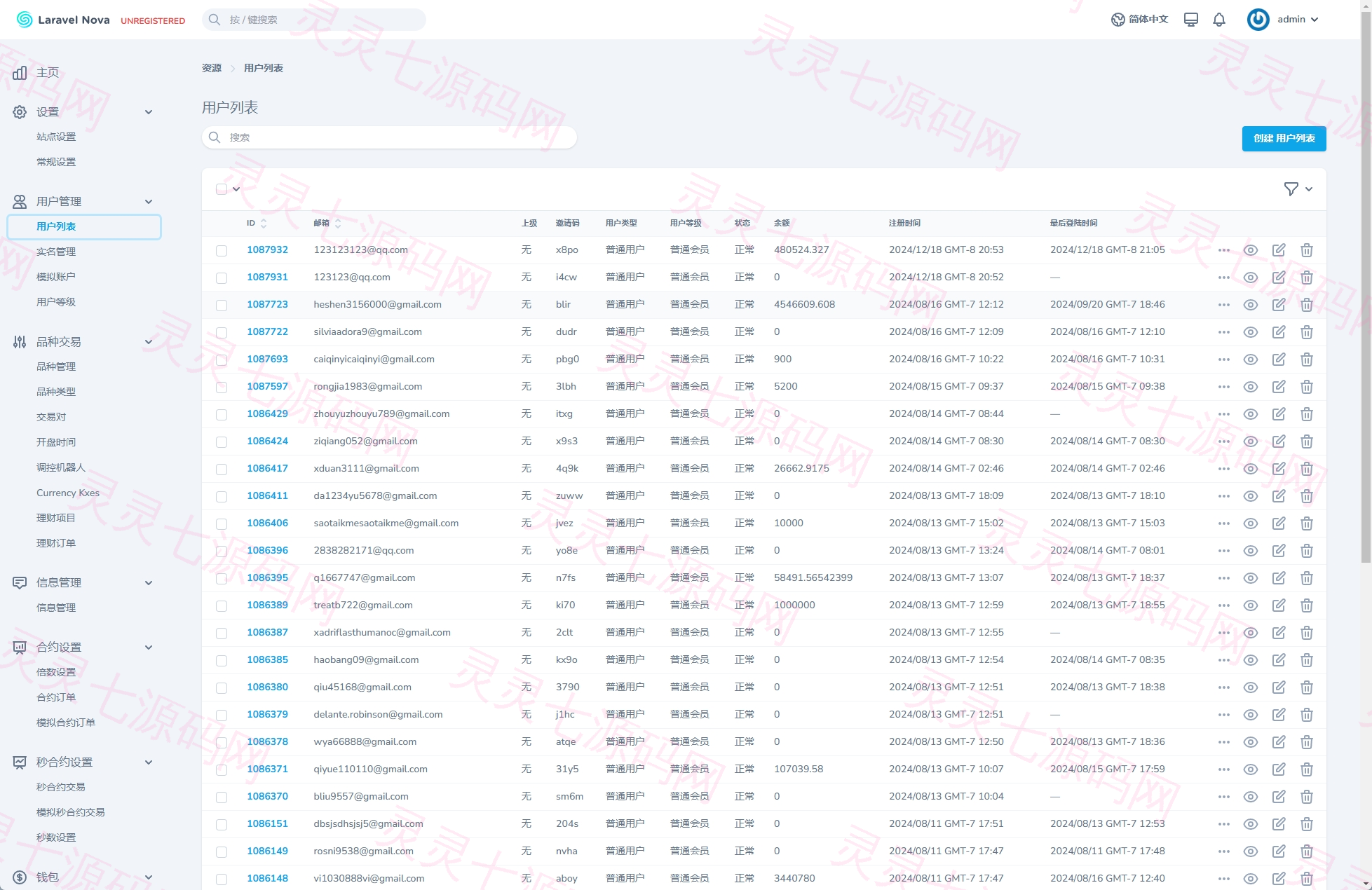Viewport: 1372px width, 890px height.
Task: Click the 创建 用户列表 button
Action: pos(1284,138)
